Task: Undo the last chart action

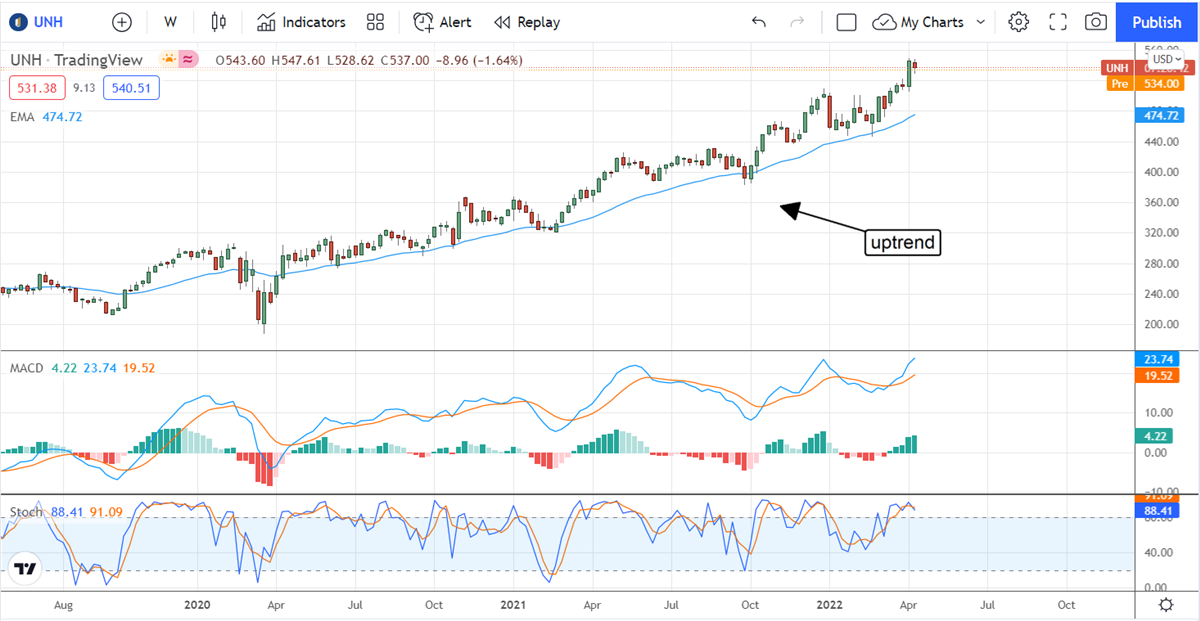Action: [759, 22]
